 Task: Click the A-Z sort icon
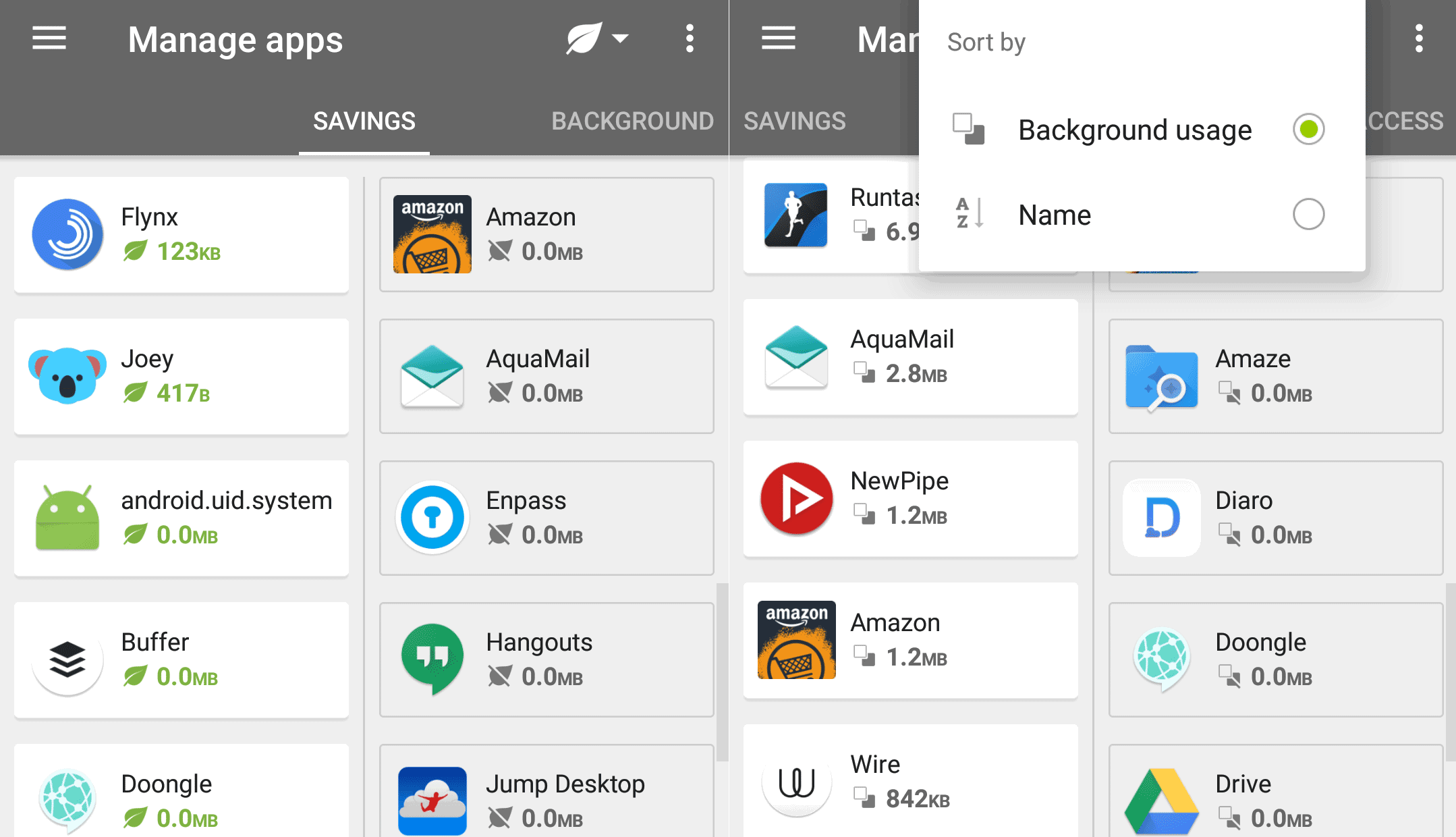click(x=969, y=213)
